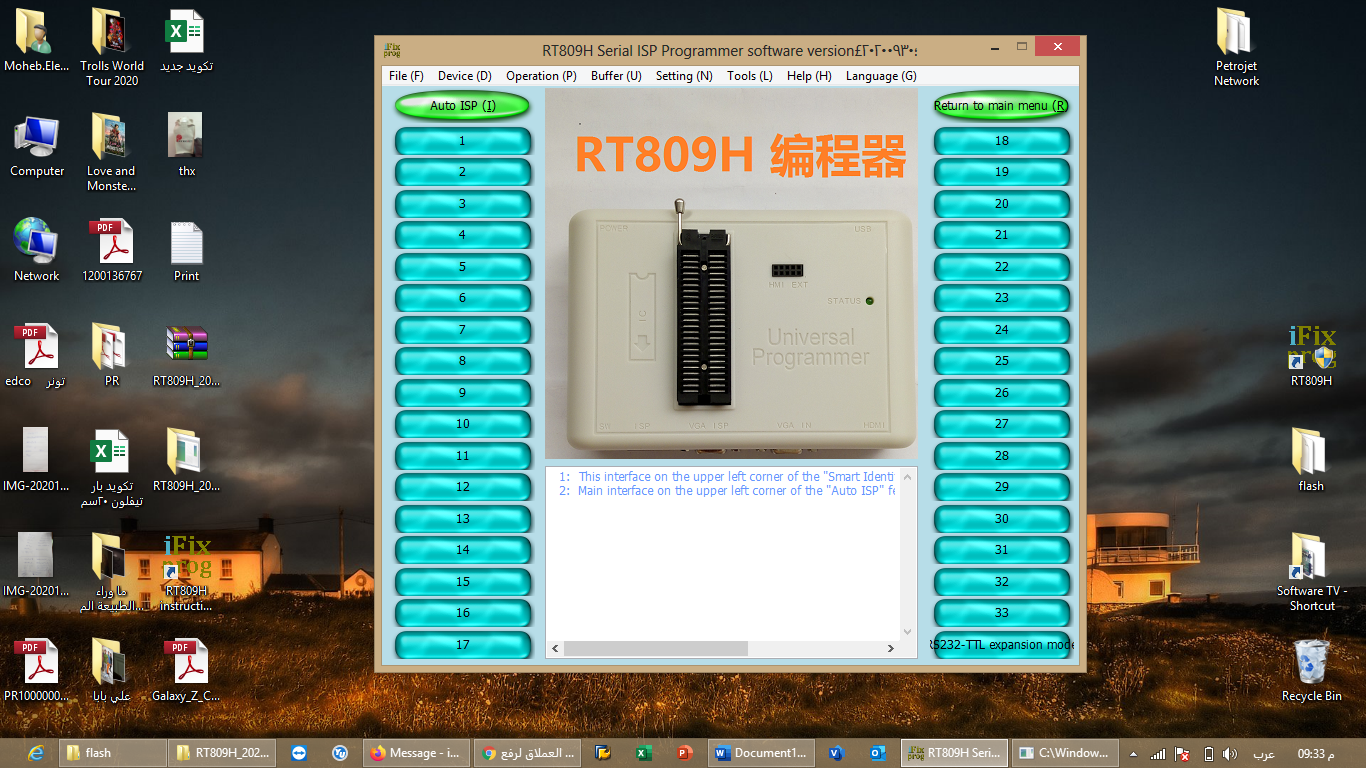Click the cyan button numbered 9
The width and height of the screenshot is (1366, 768).
[462, 393]
